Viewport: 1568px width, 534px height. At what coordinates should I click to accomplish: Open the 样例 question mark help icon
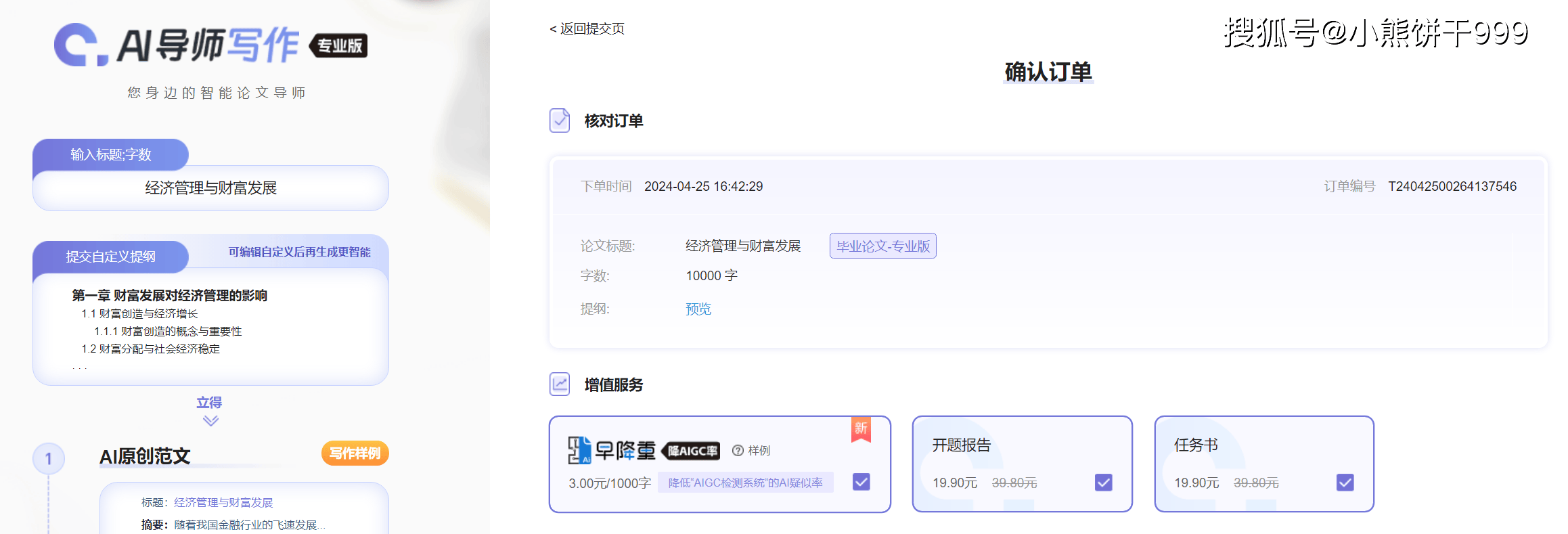click(x=738, y=451)
